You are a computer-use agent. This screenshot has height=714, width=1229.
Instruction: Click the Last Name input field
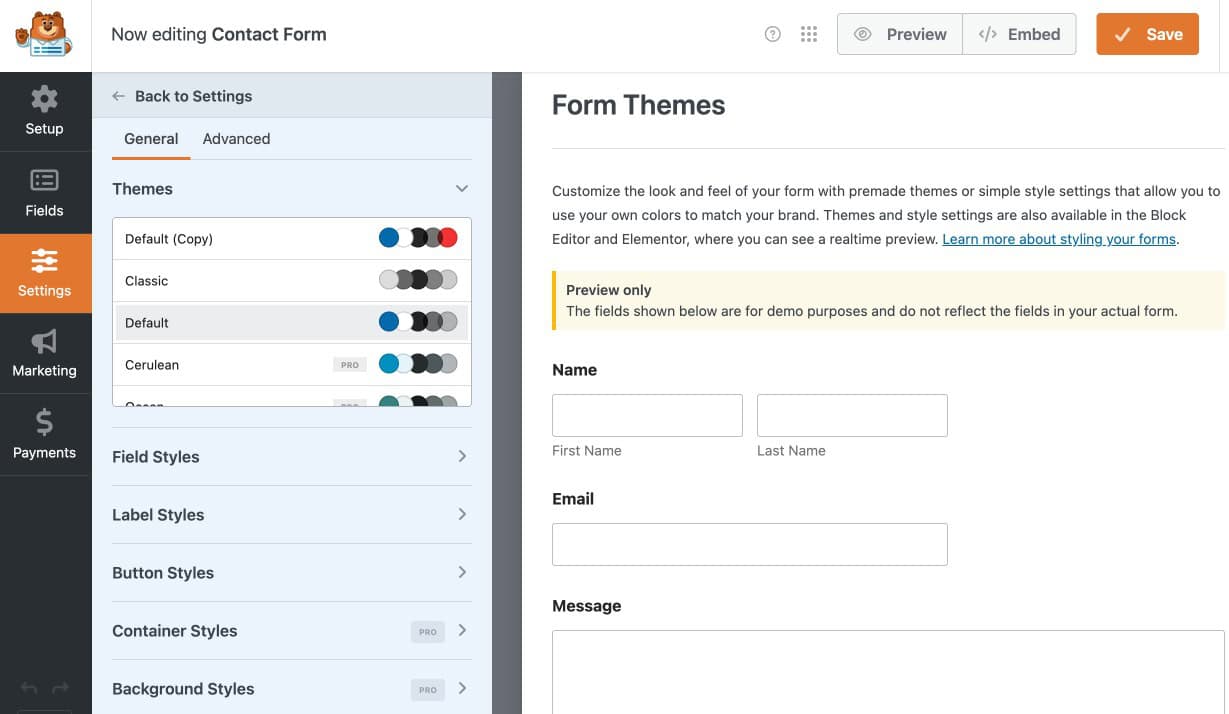(852, 415)
